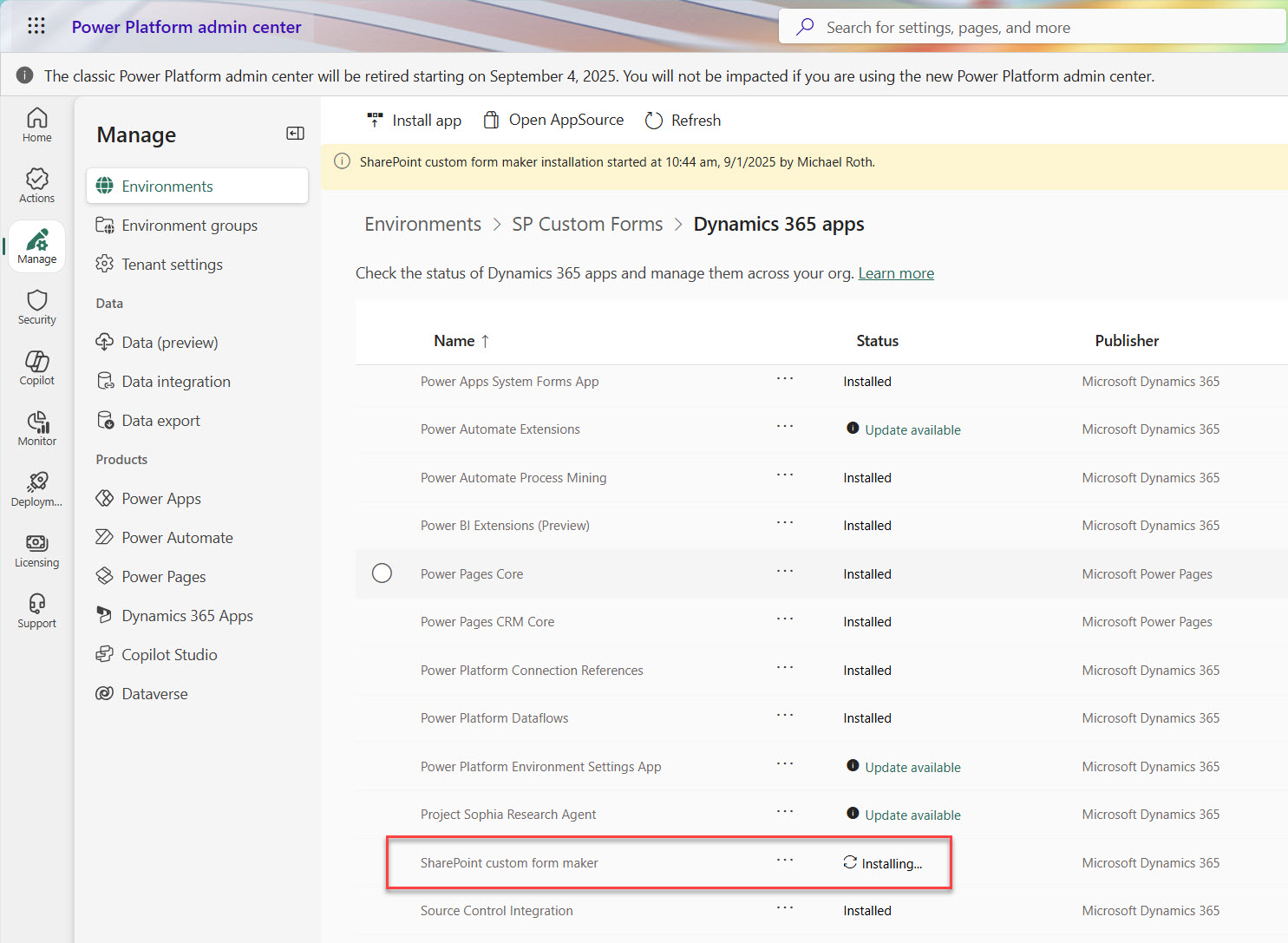Click Install app on the toolbar
Viewport: 1288px width, 943px height.
(x=414, y=120)
